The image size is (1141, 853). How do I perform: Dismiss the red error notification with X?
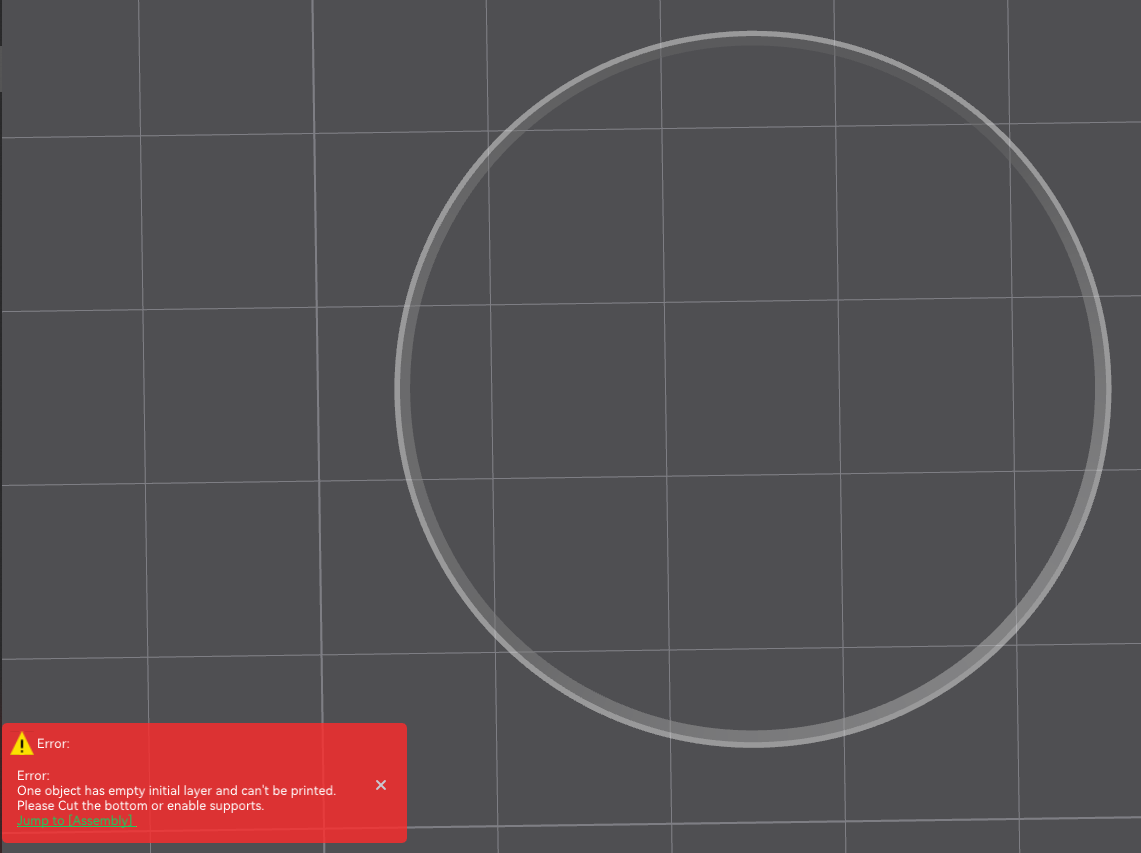tap(381, 785)
